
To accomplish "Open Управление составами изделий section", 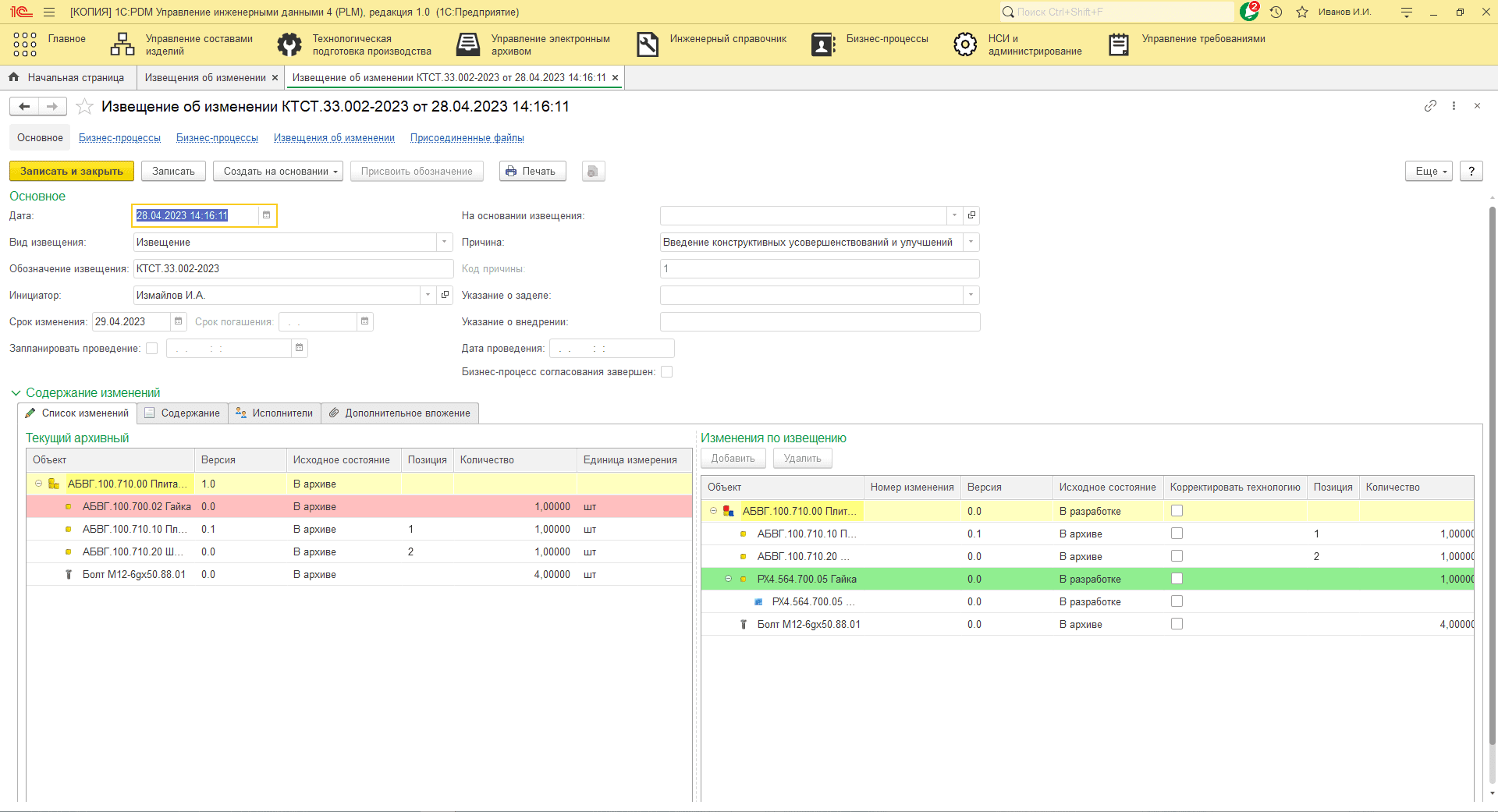I will pyautogui.click(x=182, y=44).
